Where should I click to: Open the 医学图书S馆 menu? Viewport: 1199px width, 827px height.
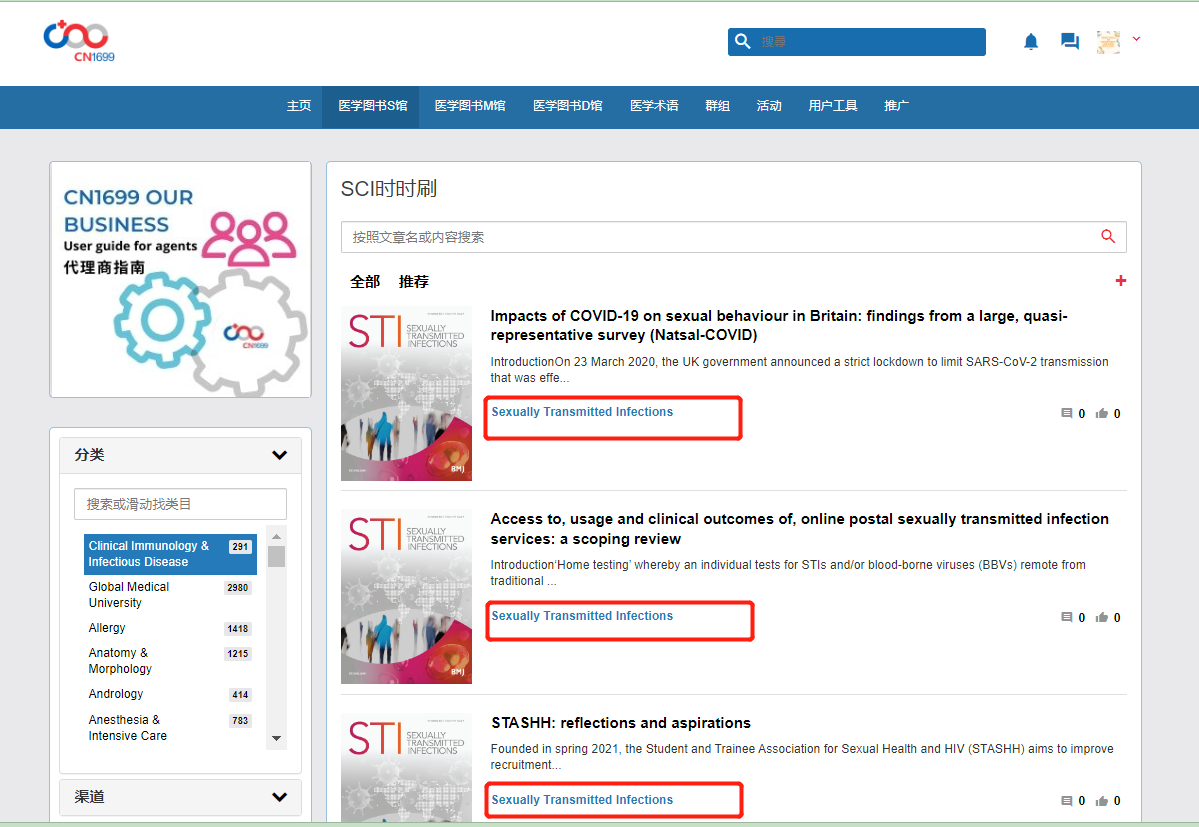tap(372, 106)
